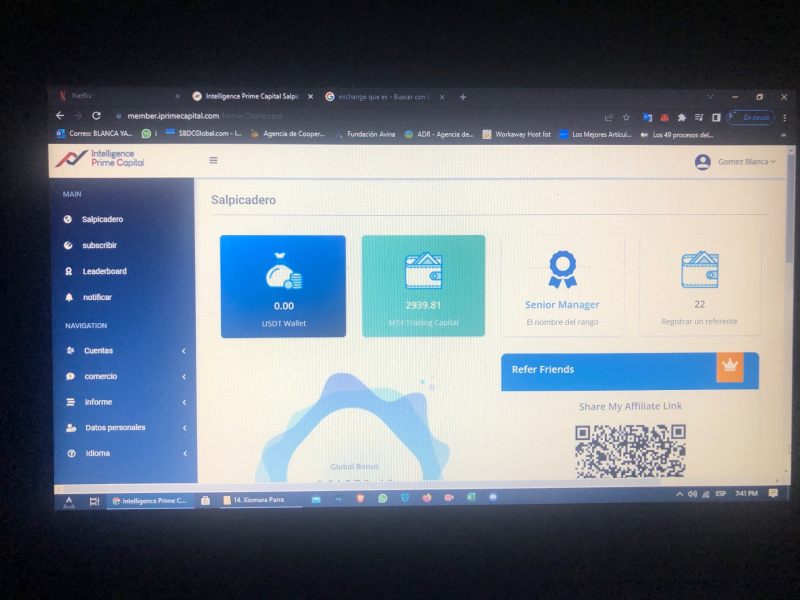Click the Cuentas accounts icon
Image resolution: width=800 pixels, height=600 pixels.
point(70,351)
